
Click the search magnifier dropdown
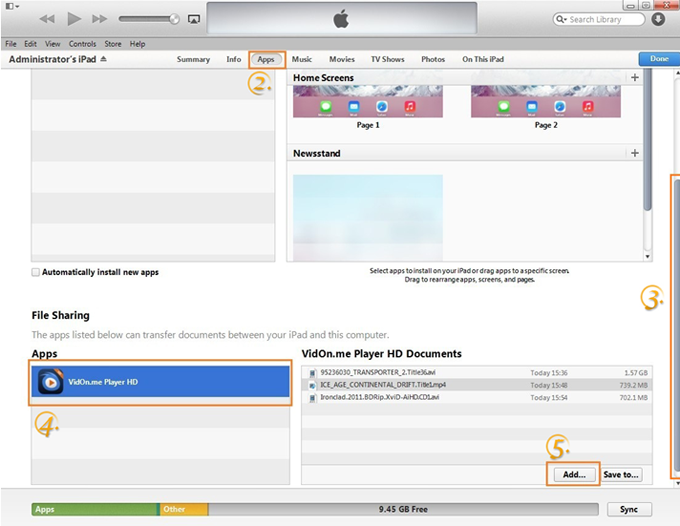[x=561, y=20]
